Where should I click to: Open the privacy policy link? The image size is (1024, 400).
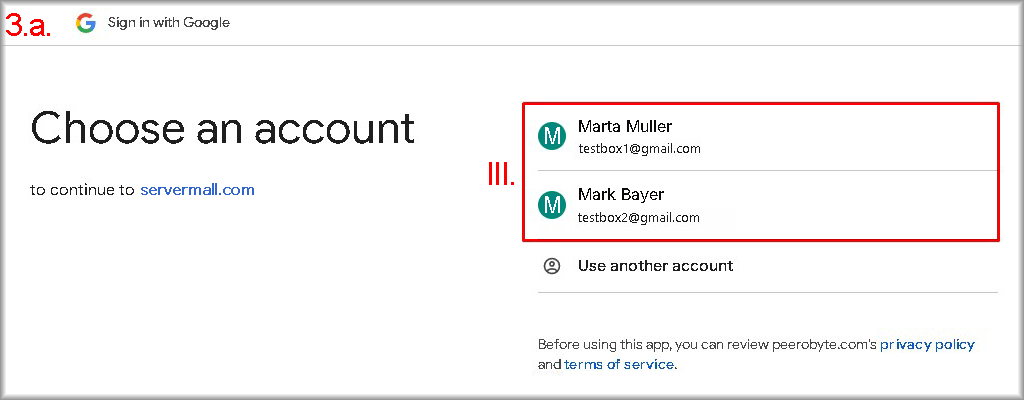tap(927, 344)
